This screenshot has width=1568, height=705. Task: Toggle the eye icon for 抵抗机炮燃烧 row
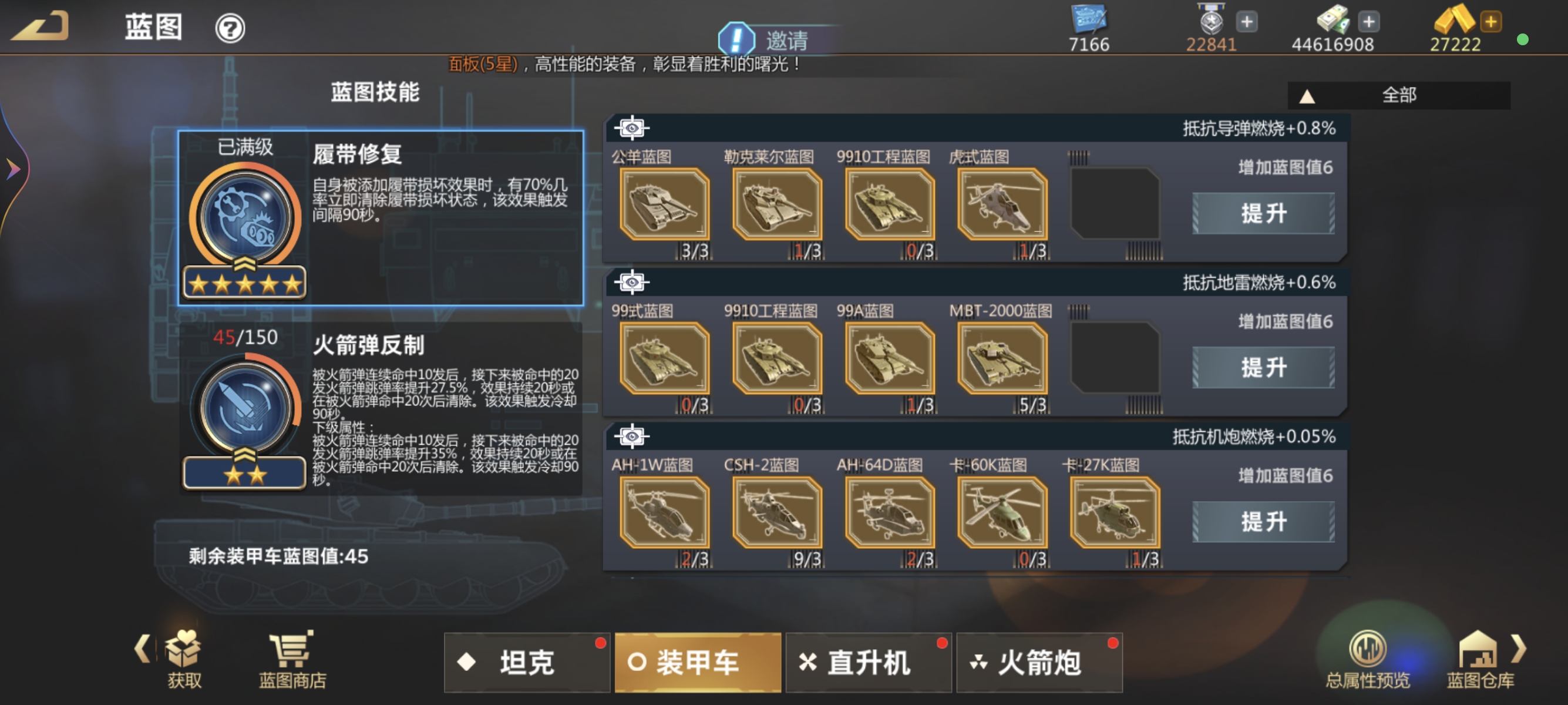tap(632, 436)
